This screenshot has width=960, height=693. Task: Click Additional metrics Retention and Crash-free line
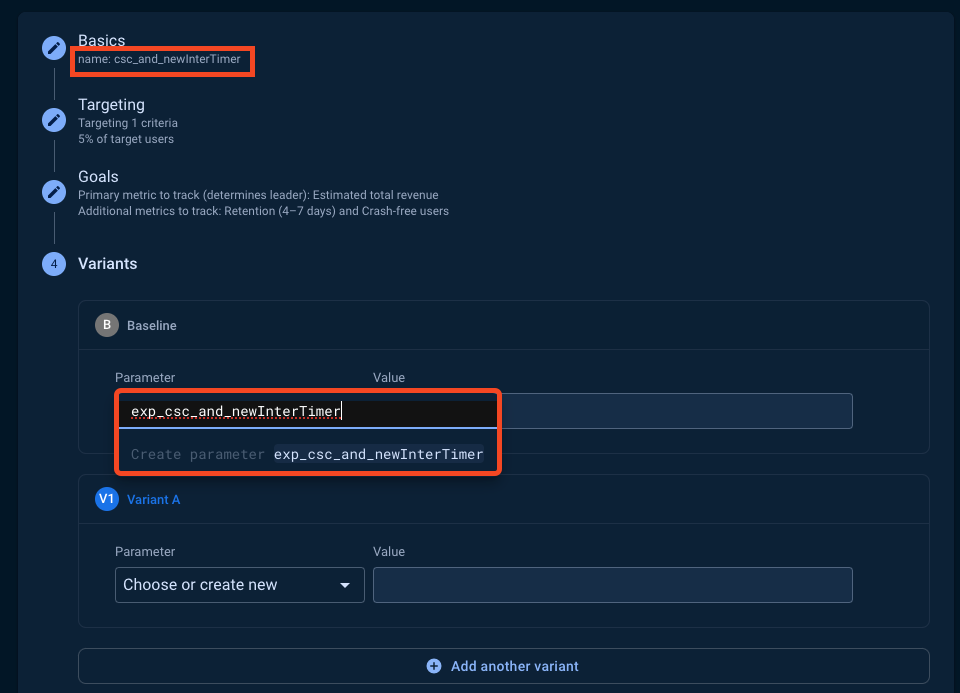point(263,211)
